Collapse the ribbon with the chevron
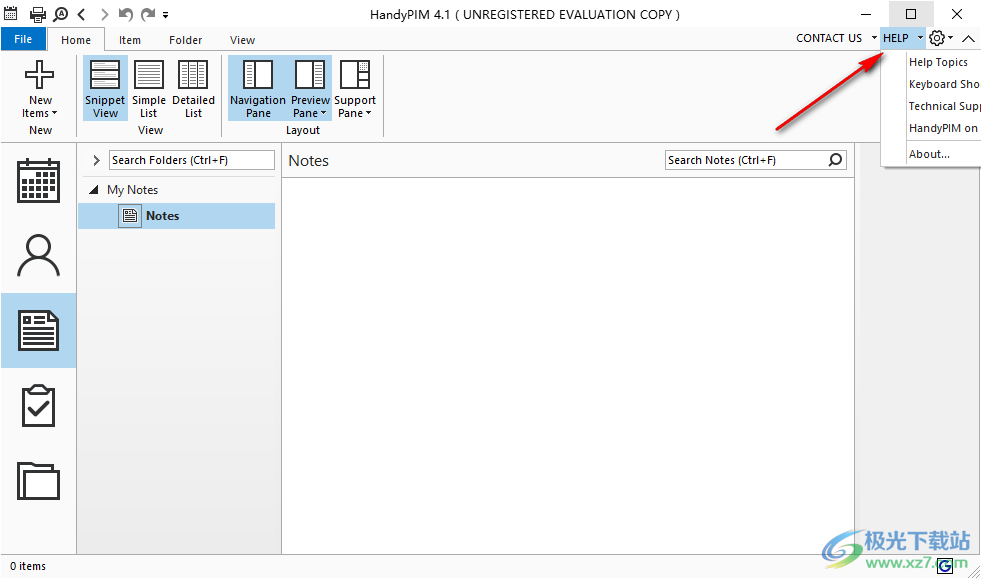Screen dimensions: 981x579 tap(968, 39)
